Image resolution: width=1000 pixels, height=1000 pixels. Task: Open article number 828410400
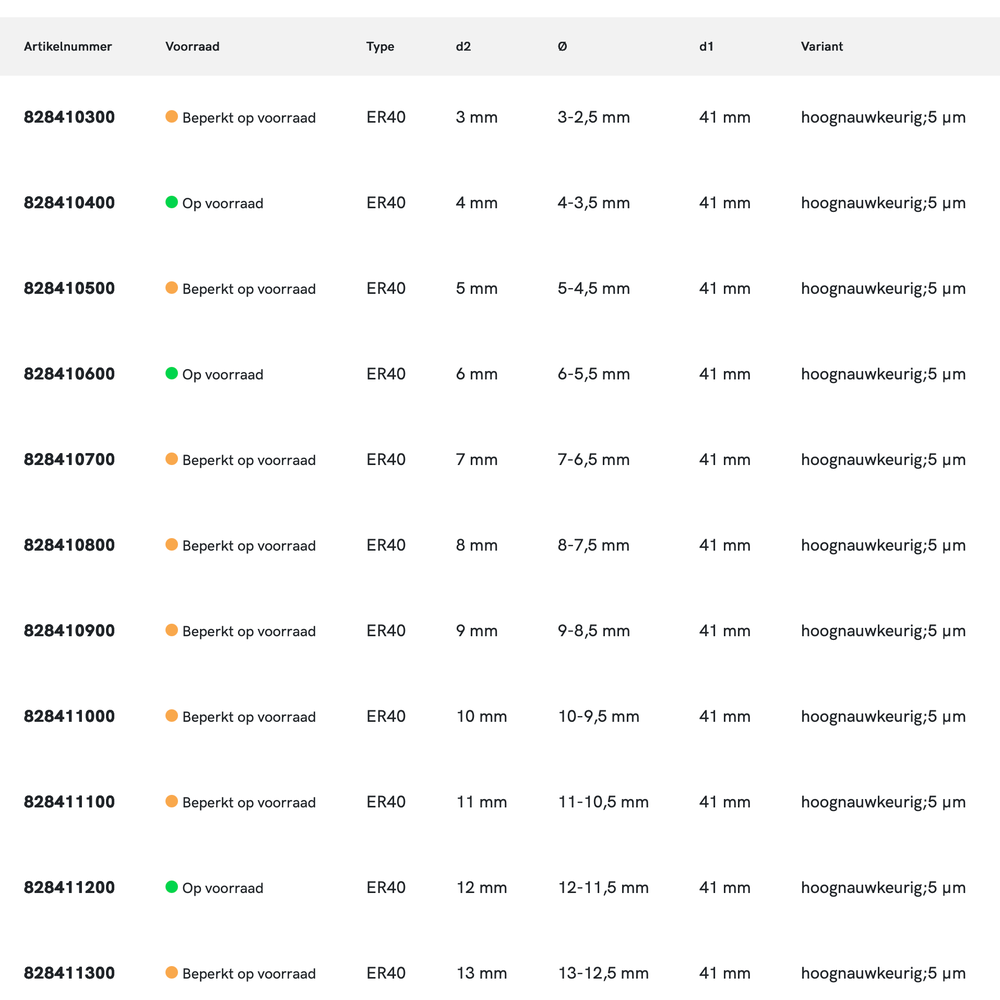click(69, 203)
